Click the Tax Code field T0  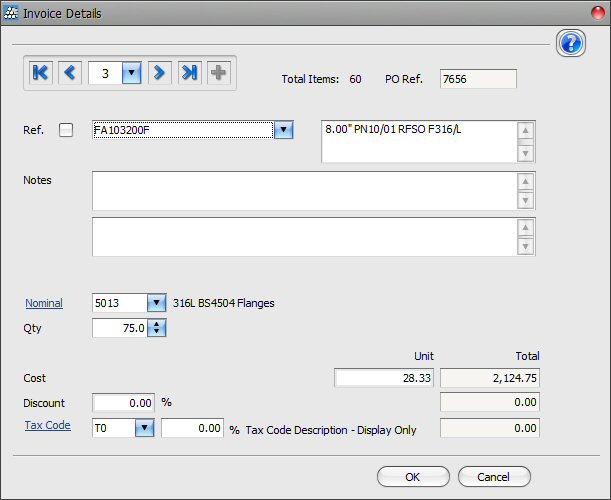point(114,428)
